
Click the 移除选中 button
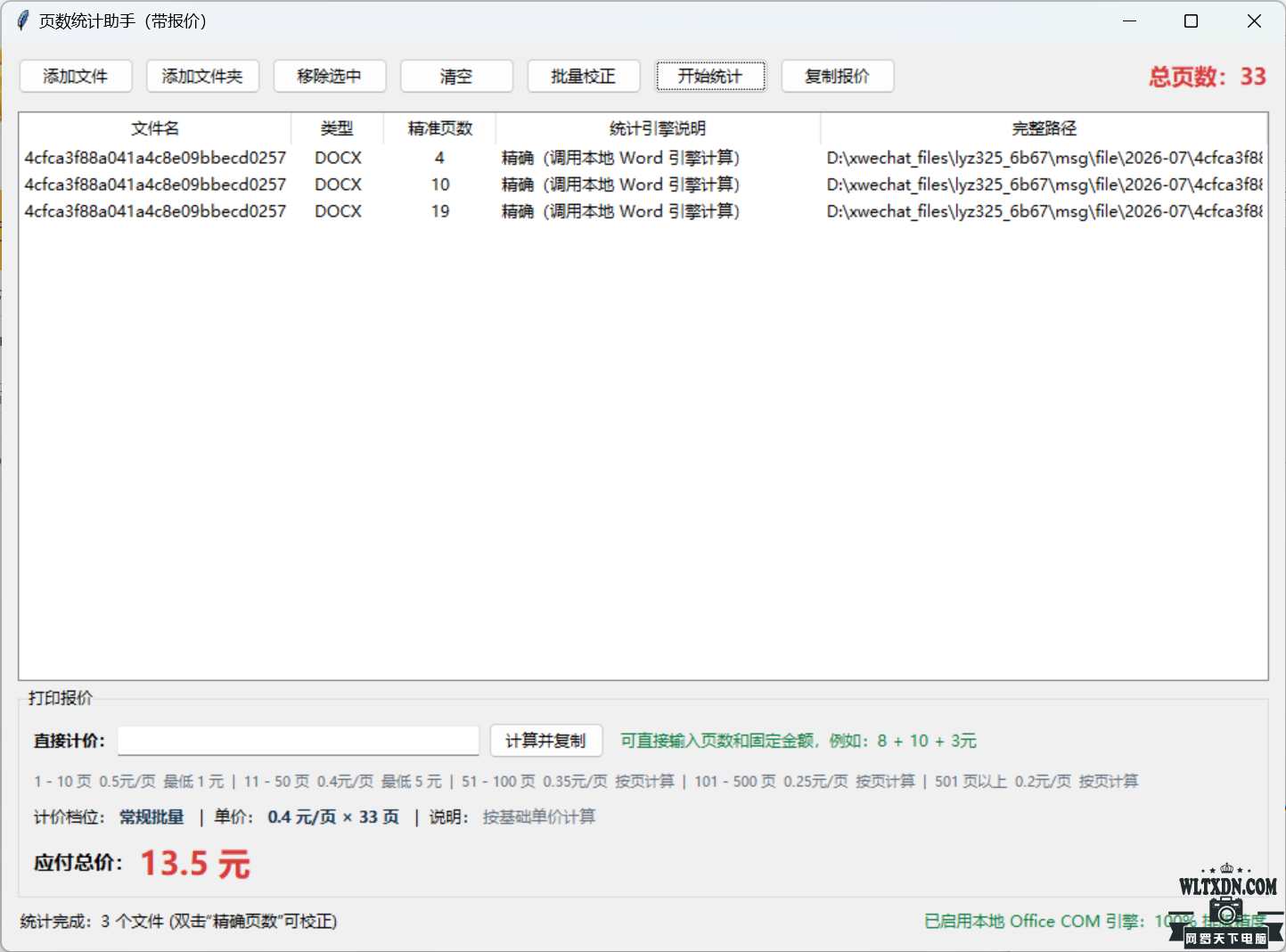coord(330,77)
